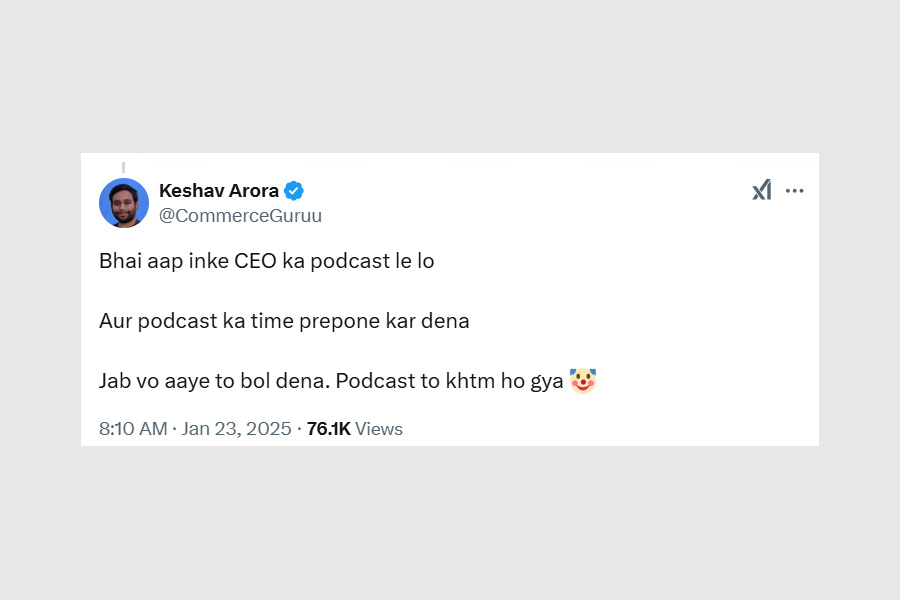
Task: Click the thread connector line above avatar
Action: point(123,167)
